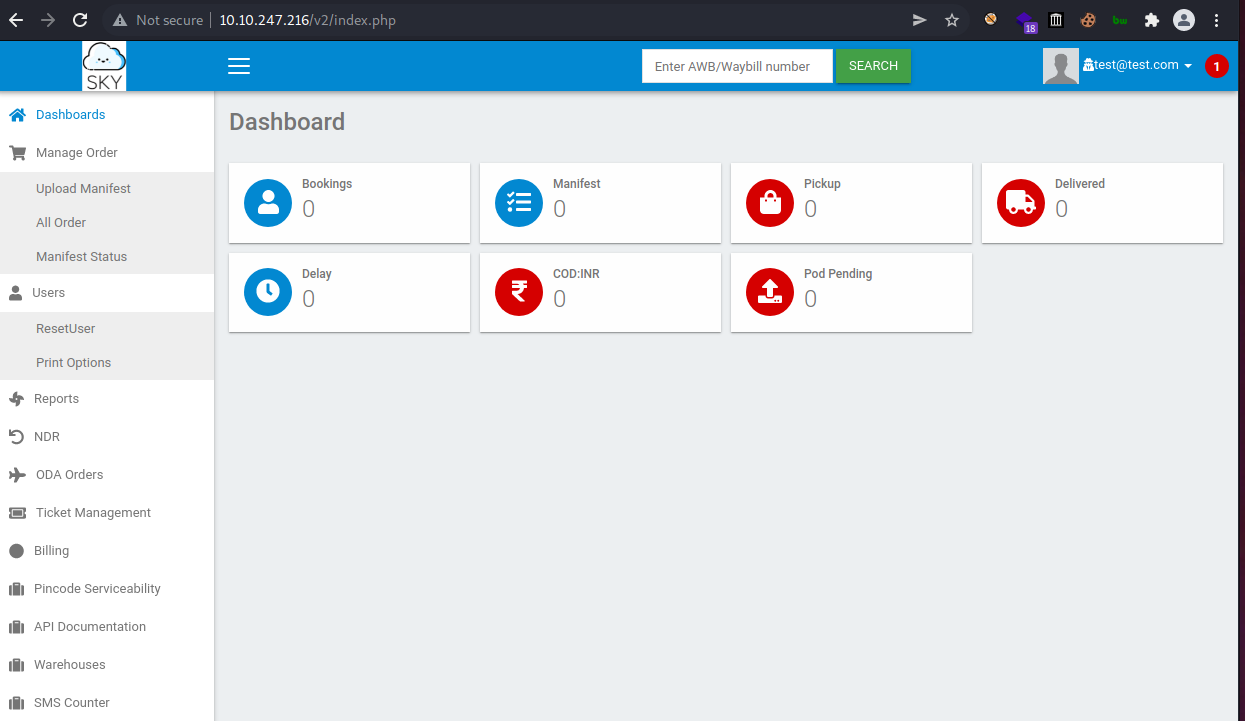Toggle the hamburger menu icon
The width and height of the screenshot is (1245, 721).
click(238, 66)
